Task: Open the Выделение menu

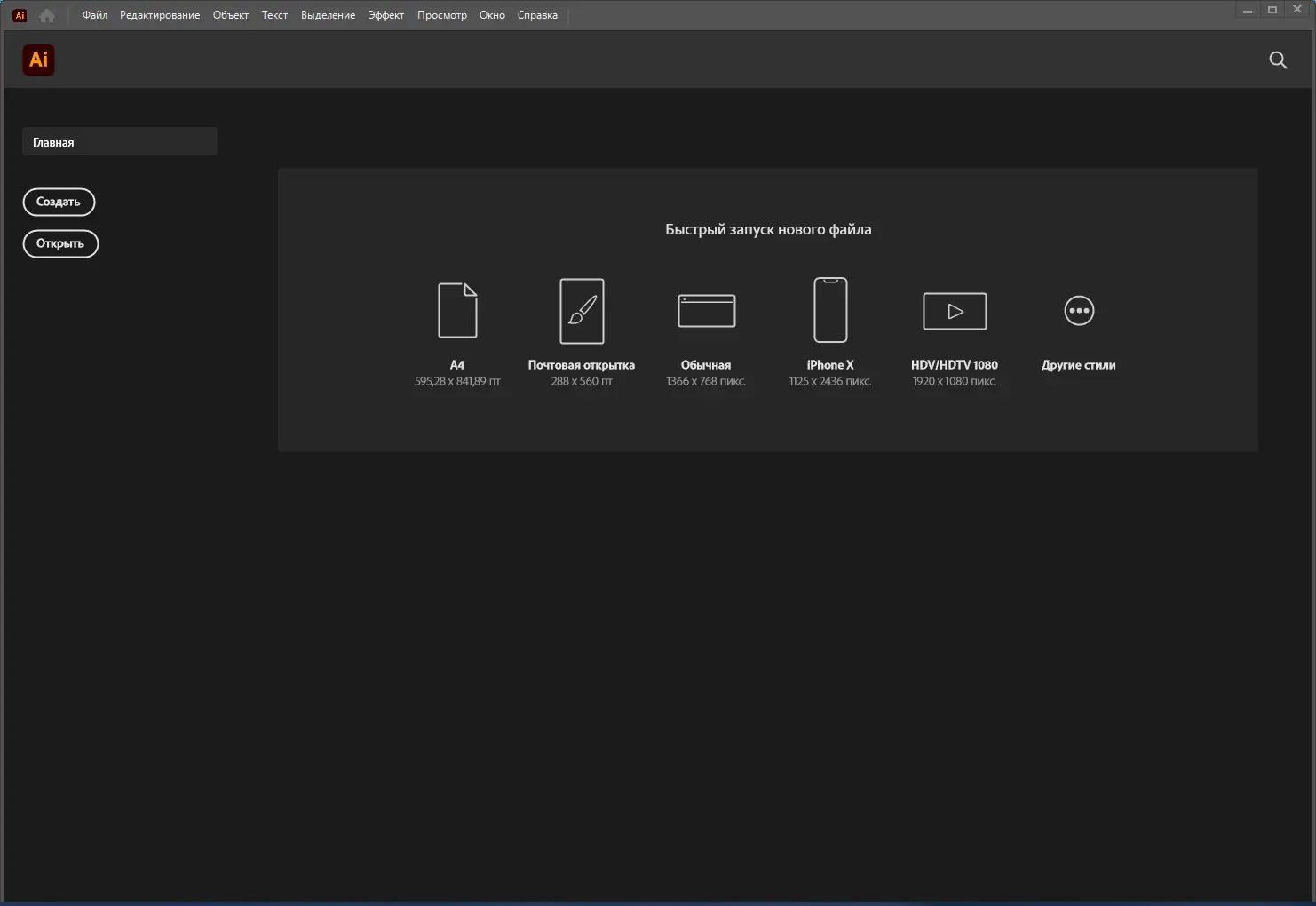Action: click(328, 15)
